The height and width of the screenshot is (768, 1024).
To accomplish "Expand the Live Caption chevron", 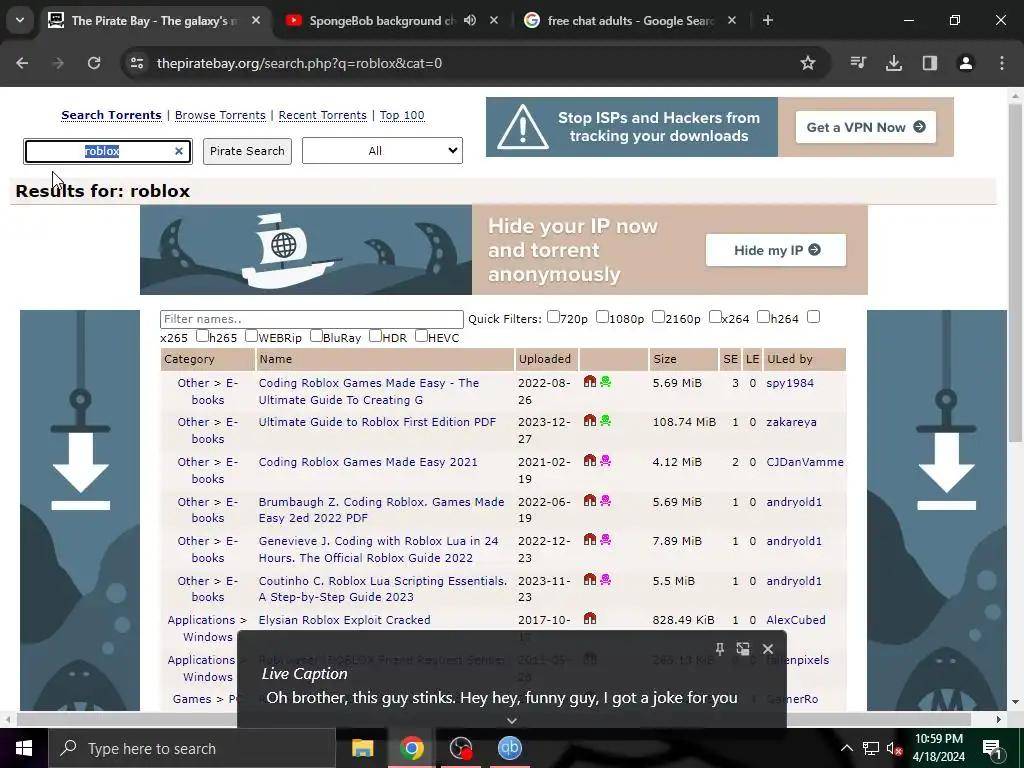I will pos(512,720).
